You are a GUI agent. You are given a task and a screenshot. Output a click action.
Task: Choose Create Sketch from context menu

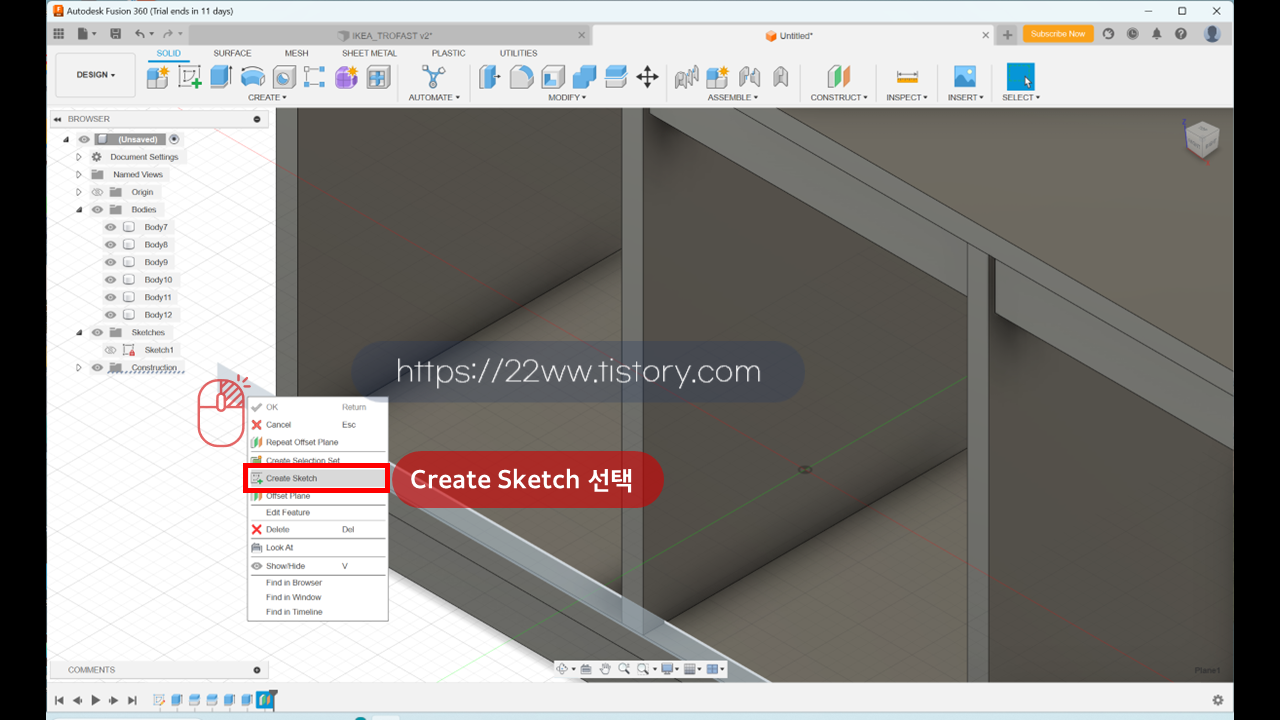[317, 478]
